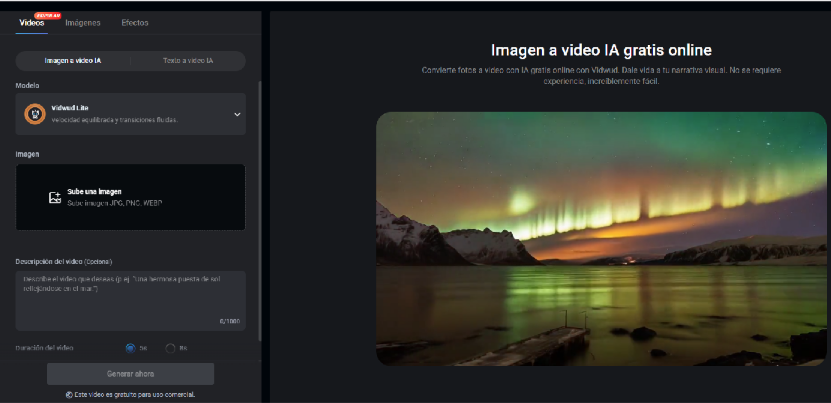Open the Videos tab
Screen dimensions: 831x403
pyautogui.click(x=31, y=23)
